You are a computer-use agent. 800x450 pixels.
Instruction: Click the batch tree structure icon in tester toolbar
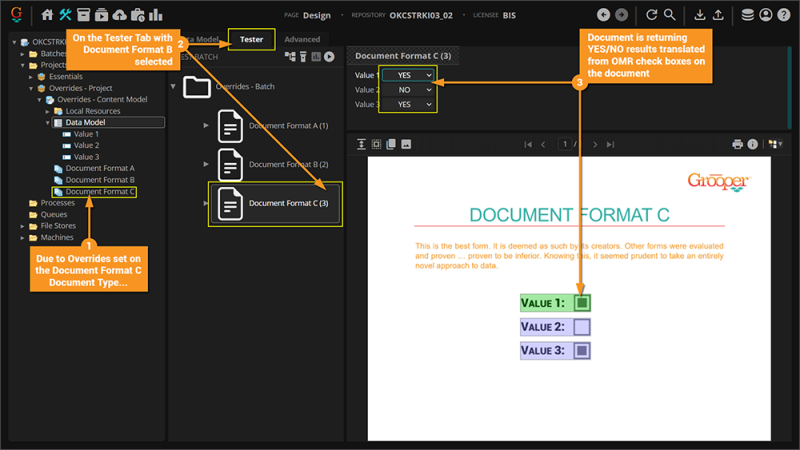(x=290, y=57)
